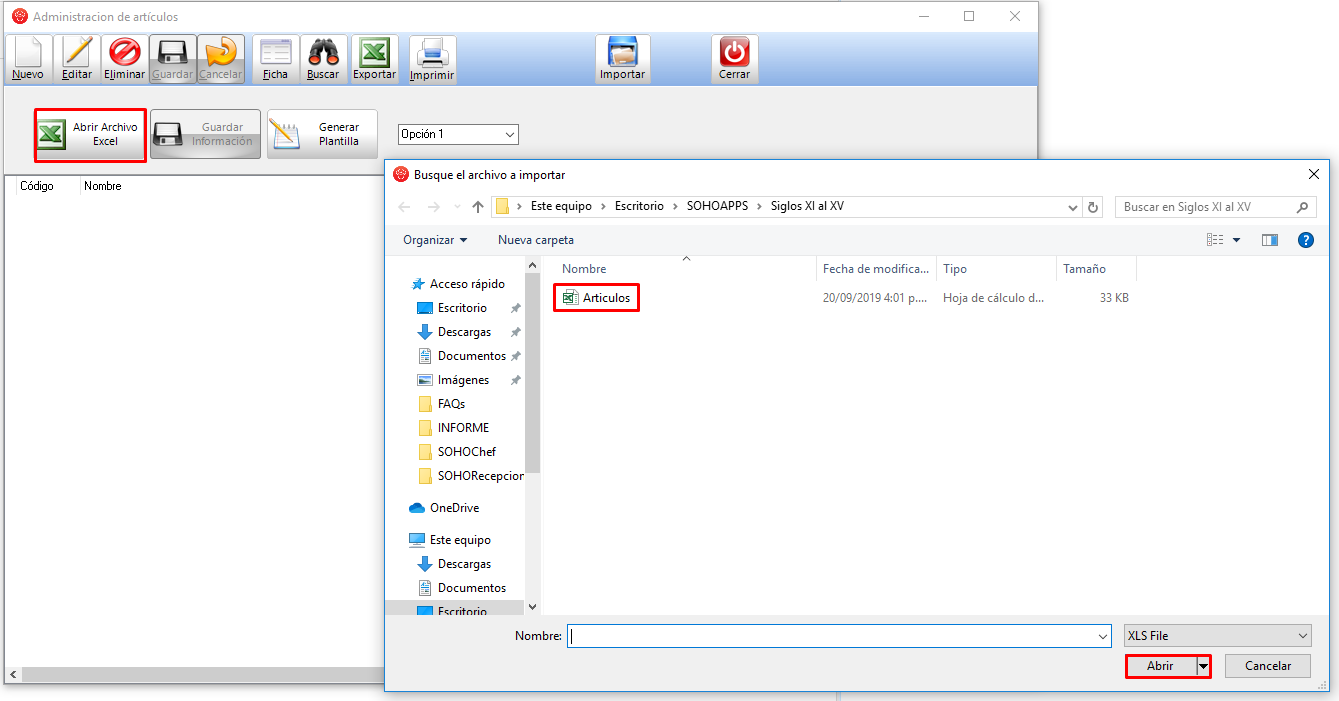Screen dimensions: 1339x701
Task: Click the Nombre file name field
Action: [x=838, y=636]
